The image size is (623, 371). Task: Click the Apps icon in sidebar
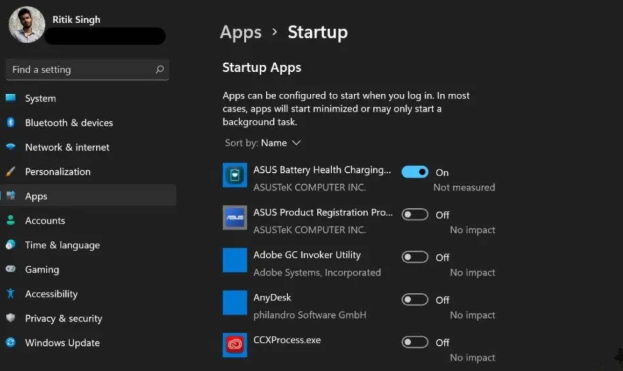coord(11,195)
